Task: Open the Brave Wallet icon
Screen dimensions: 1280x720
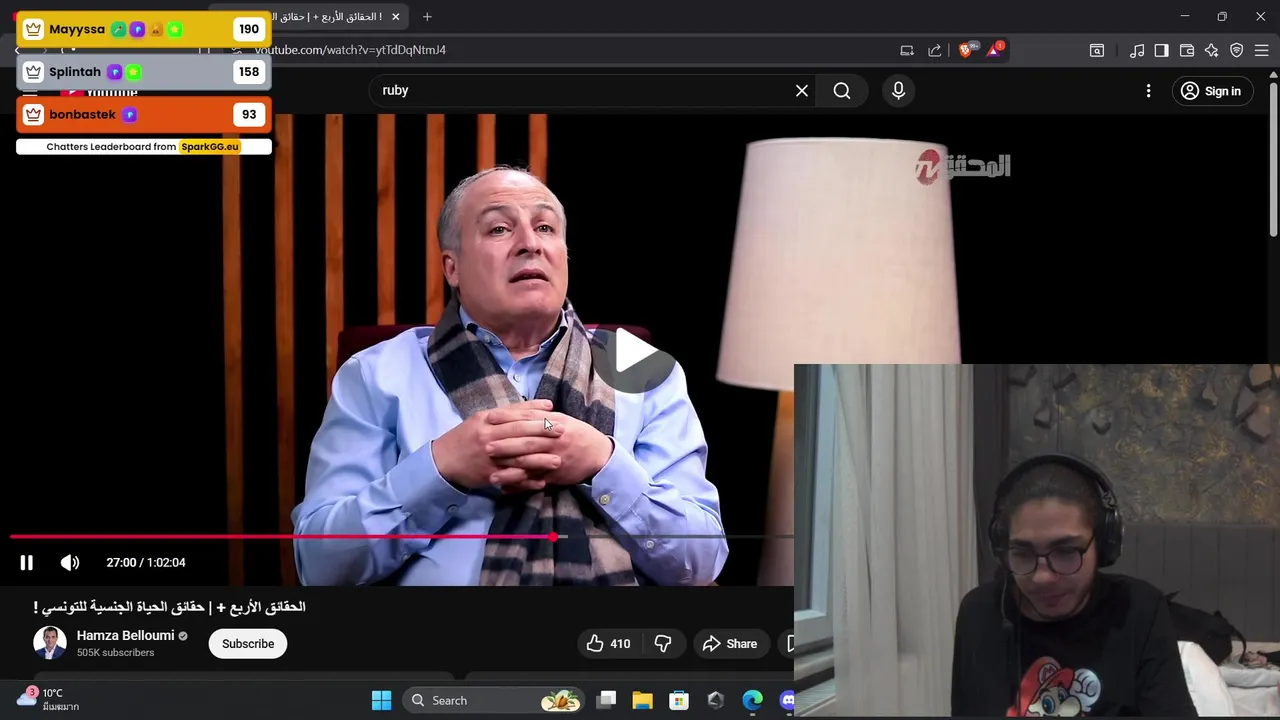Action: pyautogui.click(x=1187, y=50)
